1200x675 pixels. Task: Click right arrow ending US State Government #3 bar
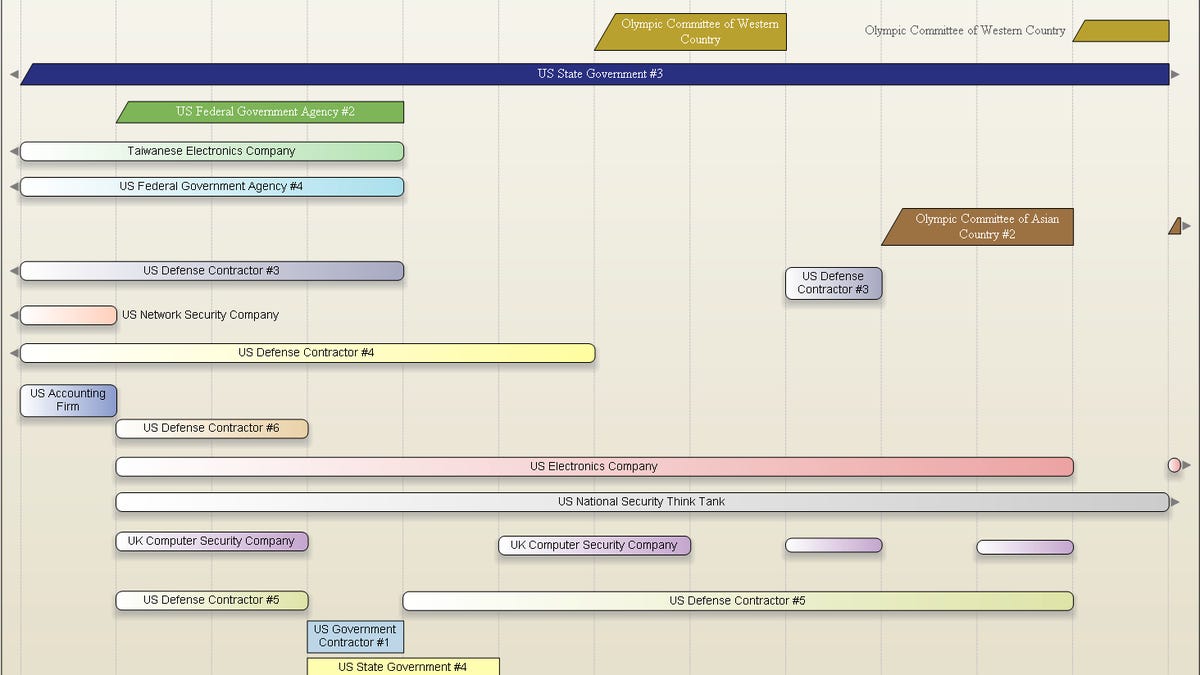click(x=1175, y=74)
